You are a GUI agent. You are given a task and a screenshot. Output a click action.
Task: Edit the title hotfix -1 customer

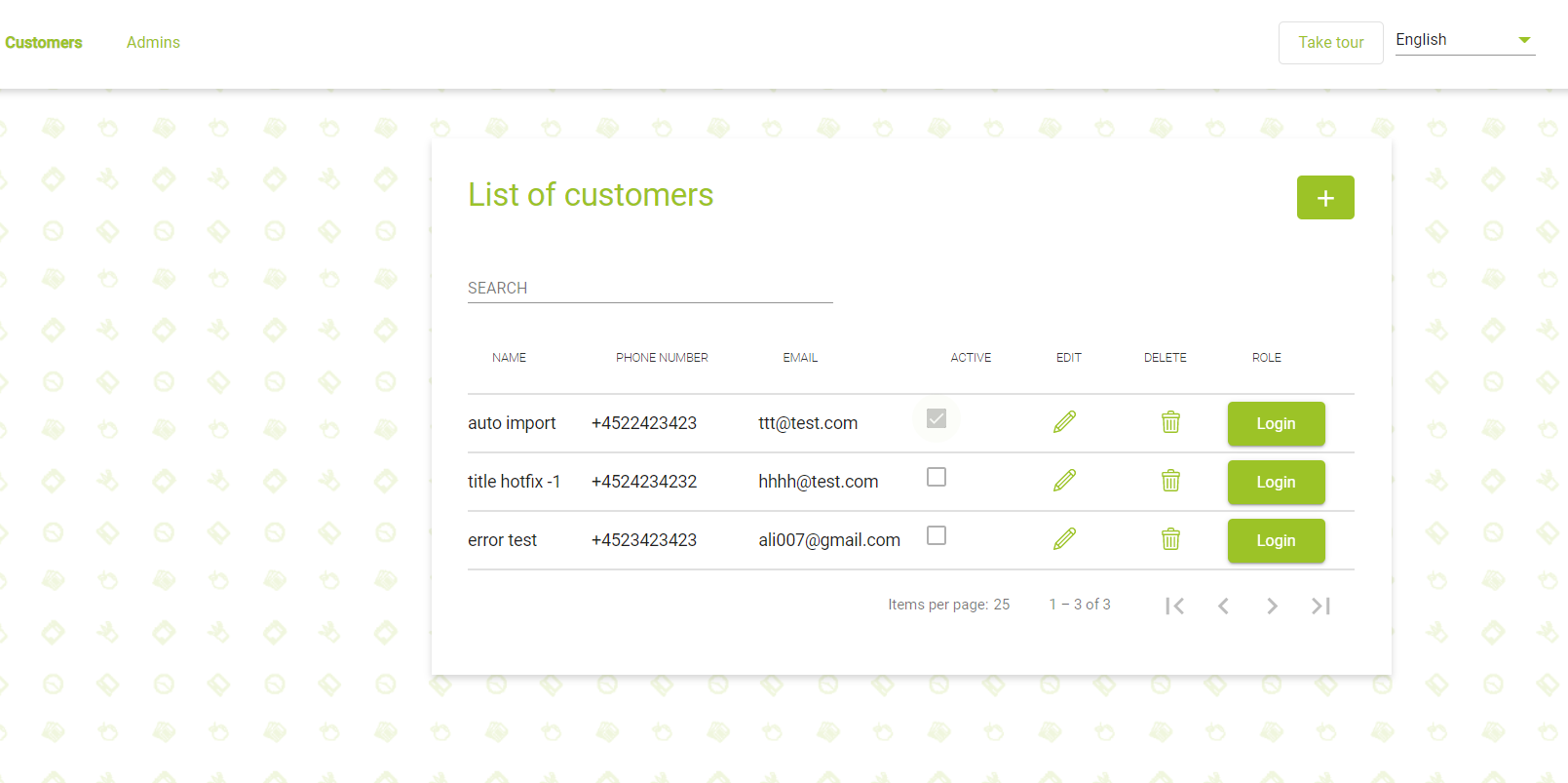click(1064, 481)
